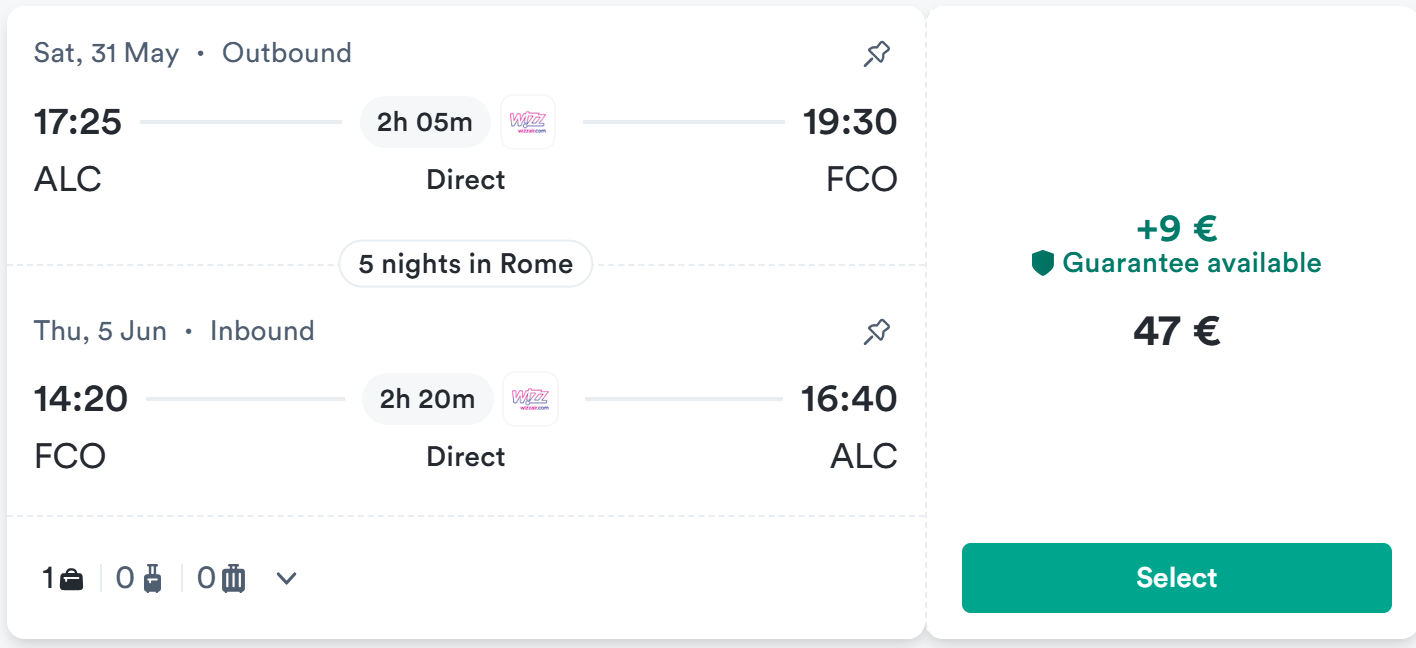This screenshot has width=1416, height=648.
Task: Click the Thu, 5 Jun Inbound header
Action: [x=174, y=331]
